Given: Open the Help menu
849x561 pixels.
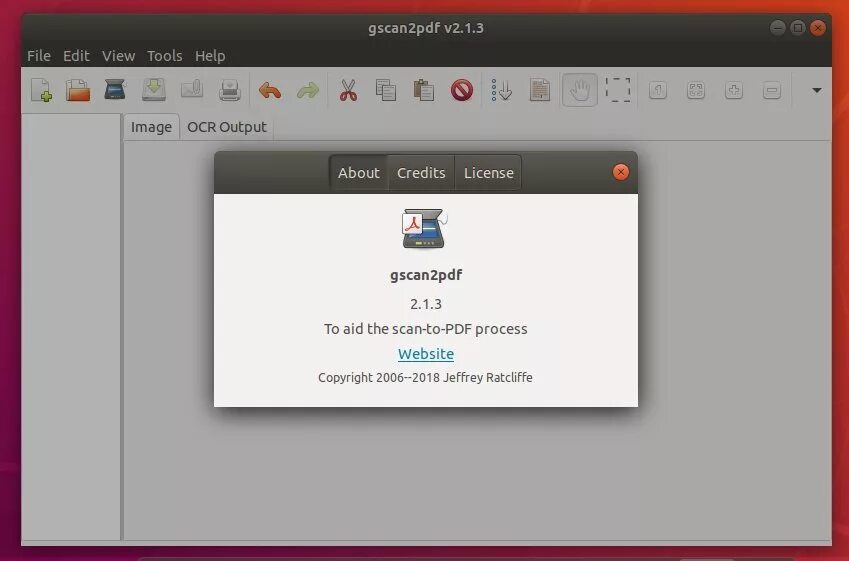Looking at the screenshot, I should [x=210, y=56].
